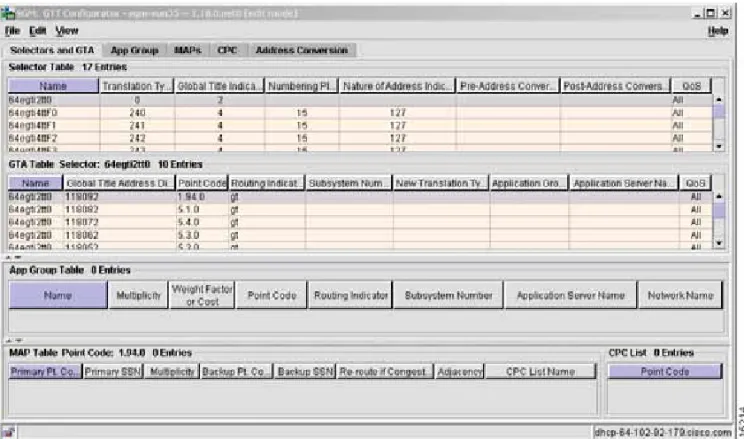
Task: Click Numbering Plan column header
Action: click(302, 86)
